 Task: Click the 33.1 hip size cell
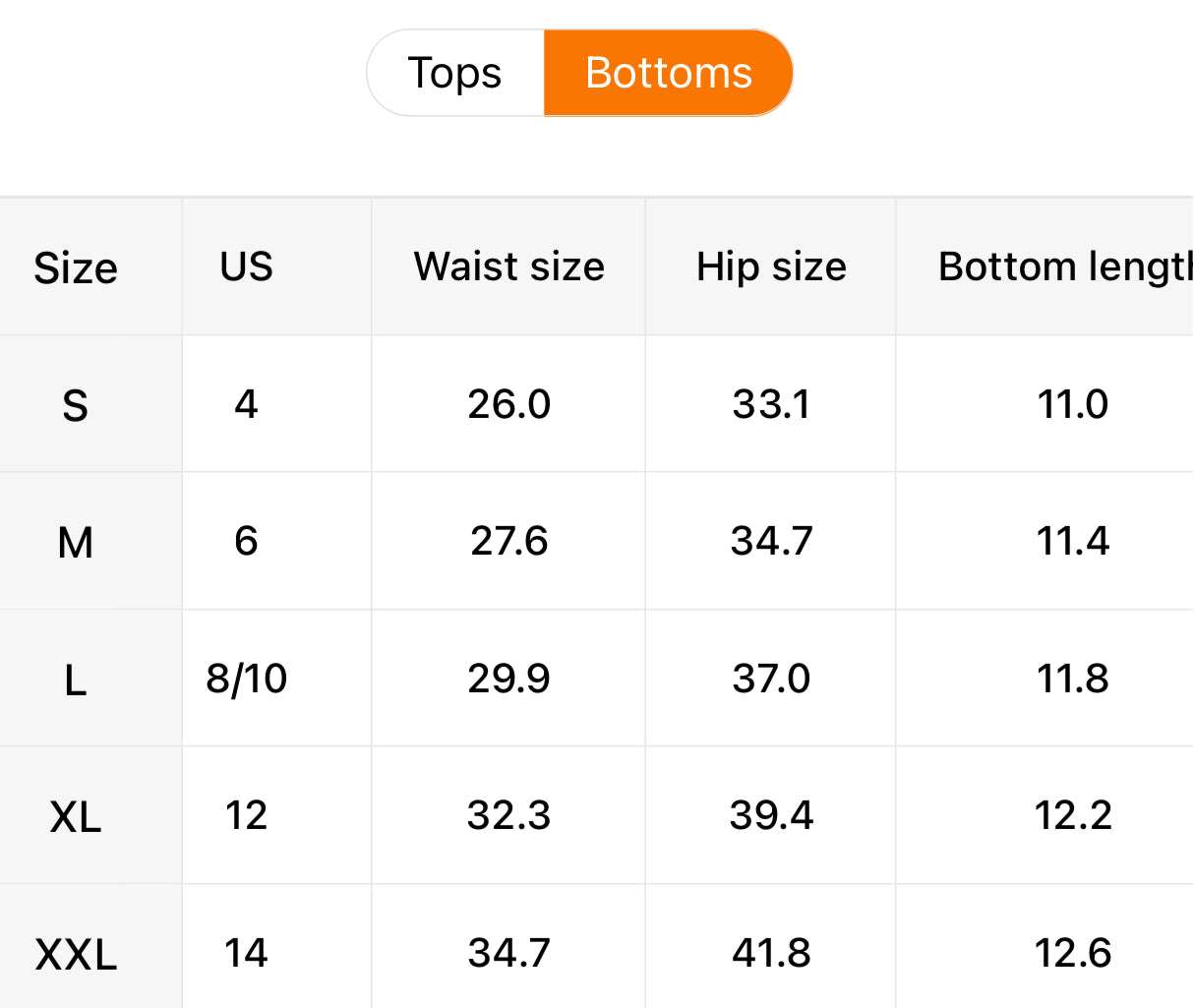tap(771, 404)
